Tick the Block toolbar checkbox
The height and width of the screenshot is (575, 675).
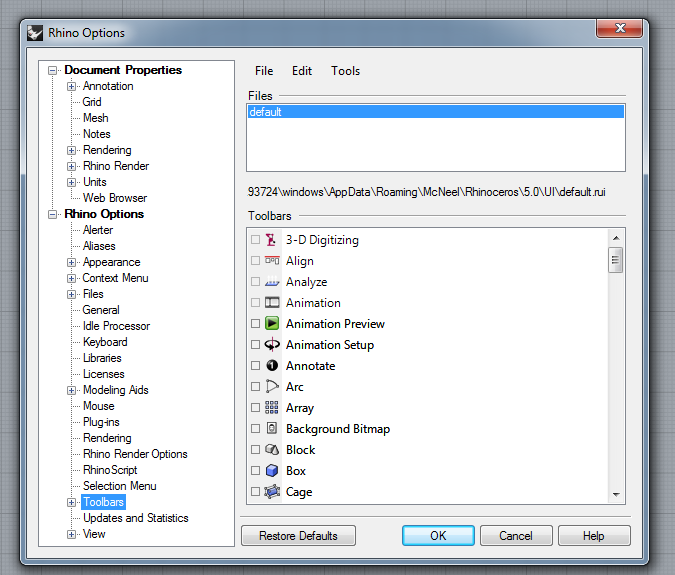pyautogui.click(x=255, y=449)
